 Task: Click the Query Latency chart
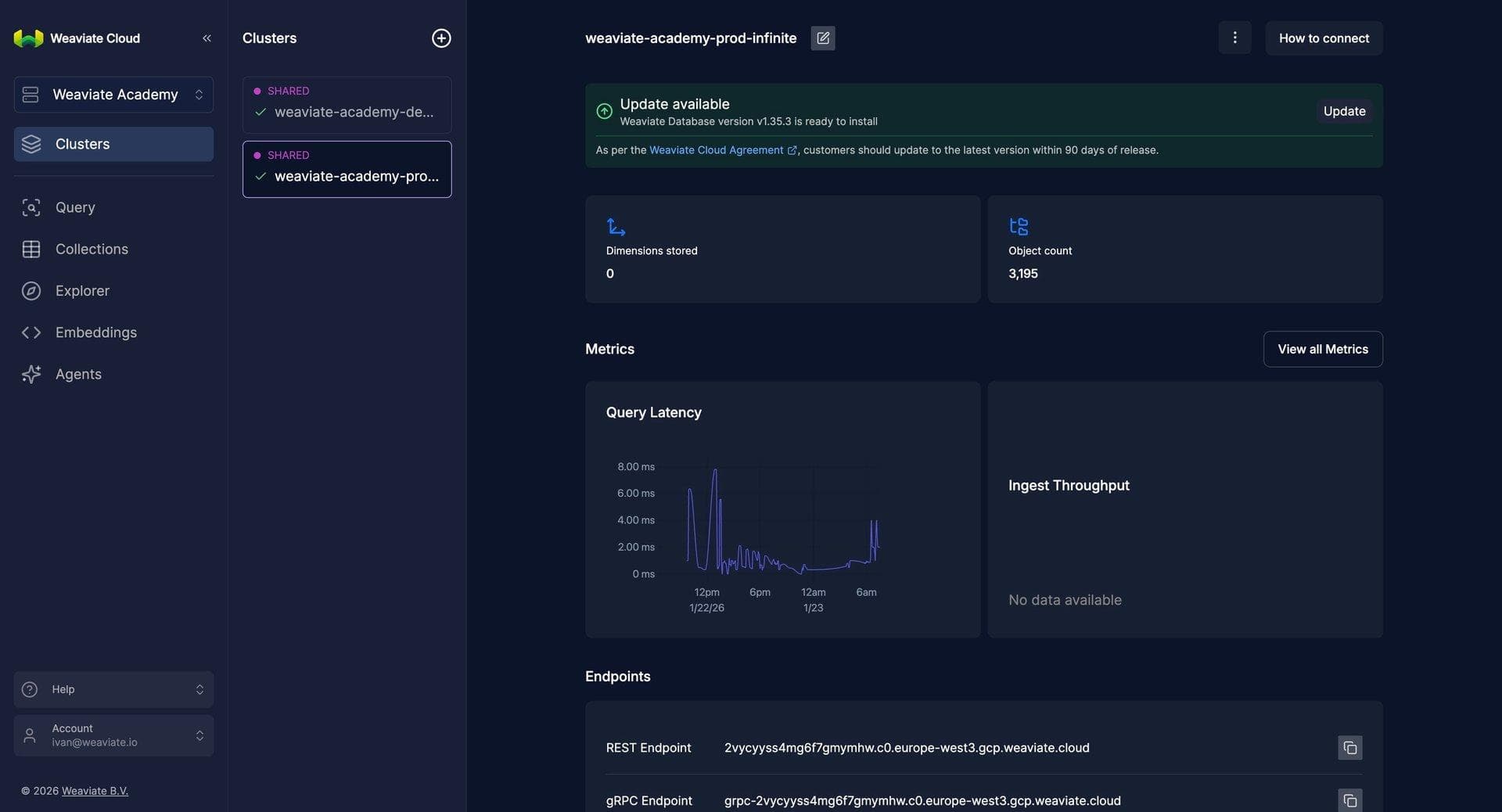782,509
